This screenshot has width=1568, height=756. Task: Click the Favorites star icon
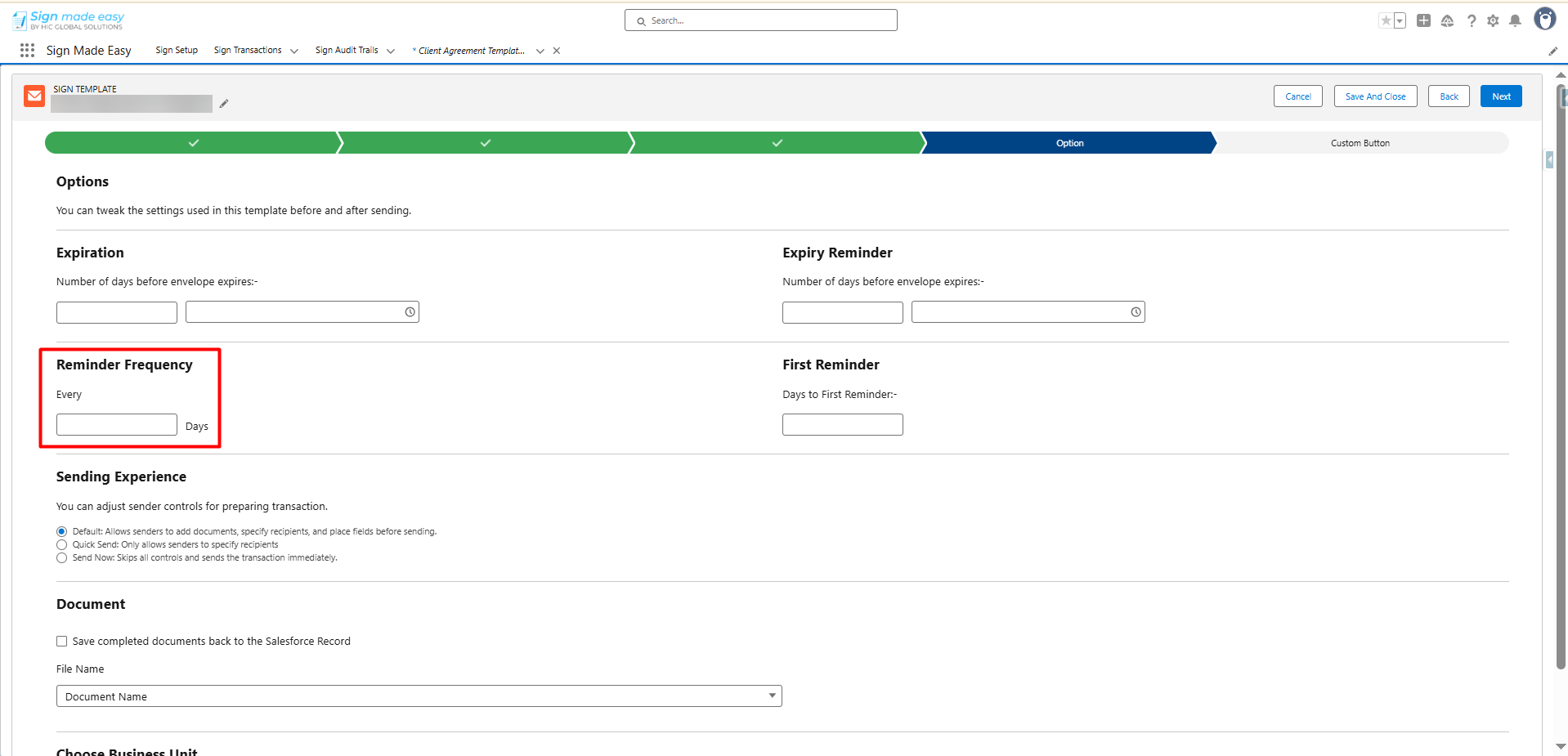(1386, 20)
